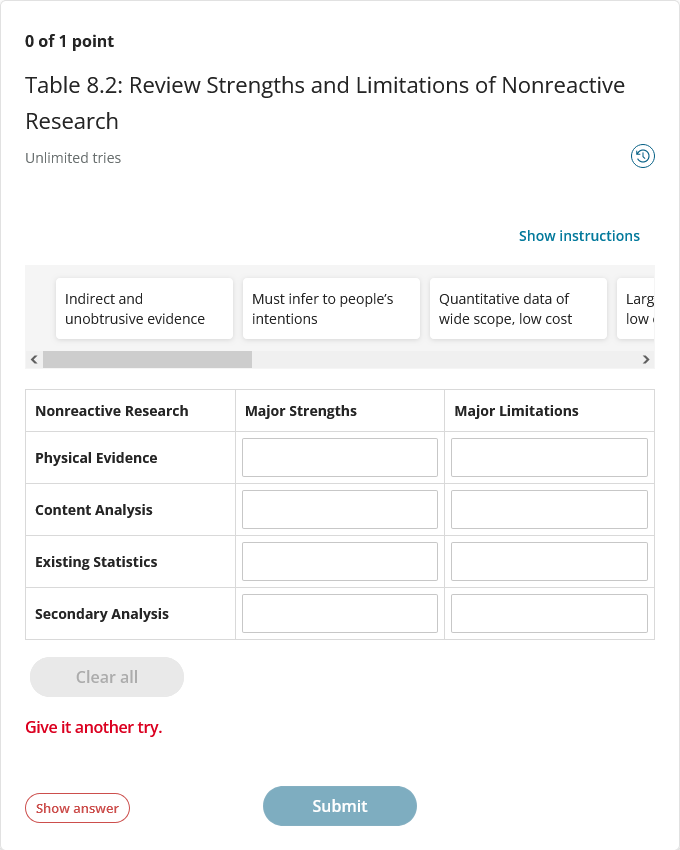Click the left scroll arrow on the answer bank
The width and height of the screenshot is (680, 850).
(x=33, y=359)
